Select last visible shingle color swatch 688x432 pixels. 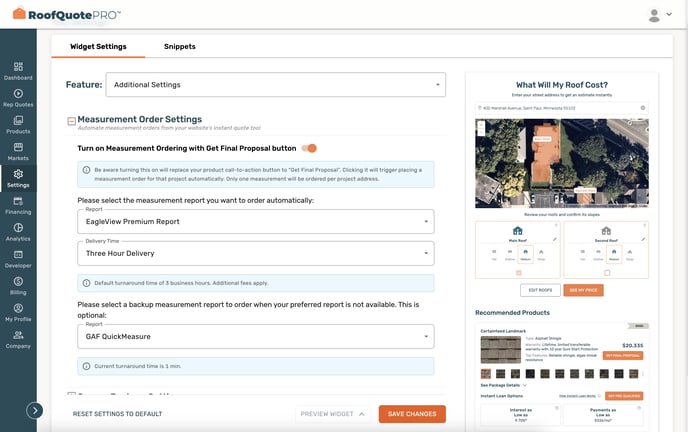tap(633, 374)
